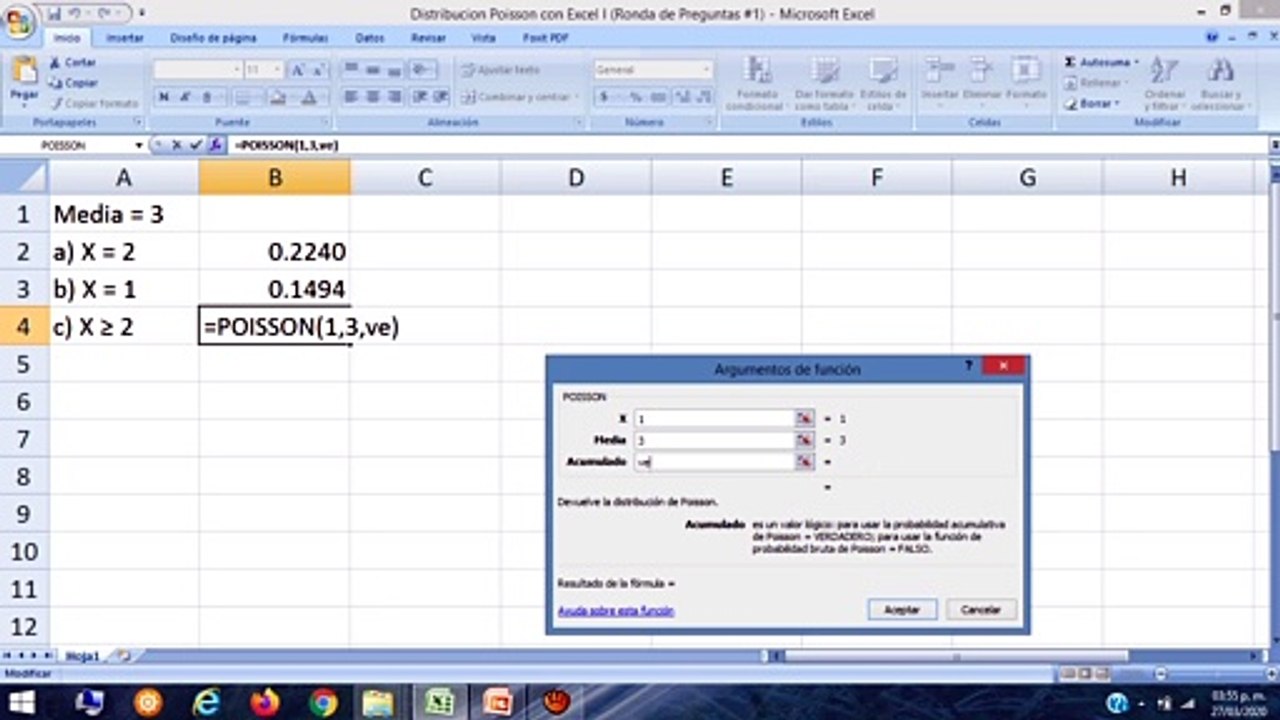Open Ordenar y filtrar menu

pos(1163,83)
